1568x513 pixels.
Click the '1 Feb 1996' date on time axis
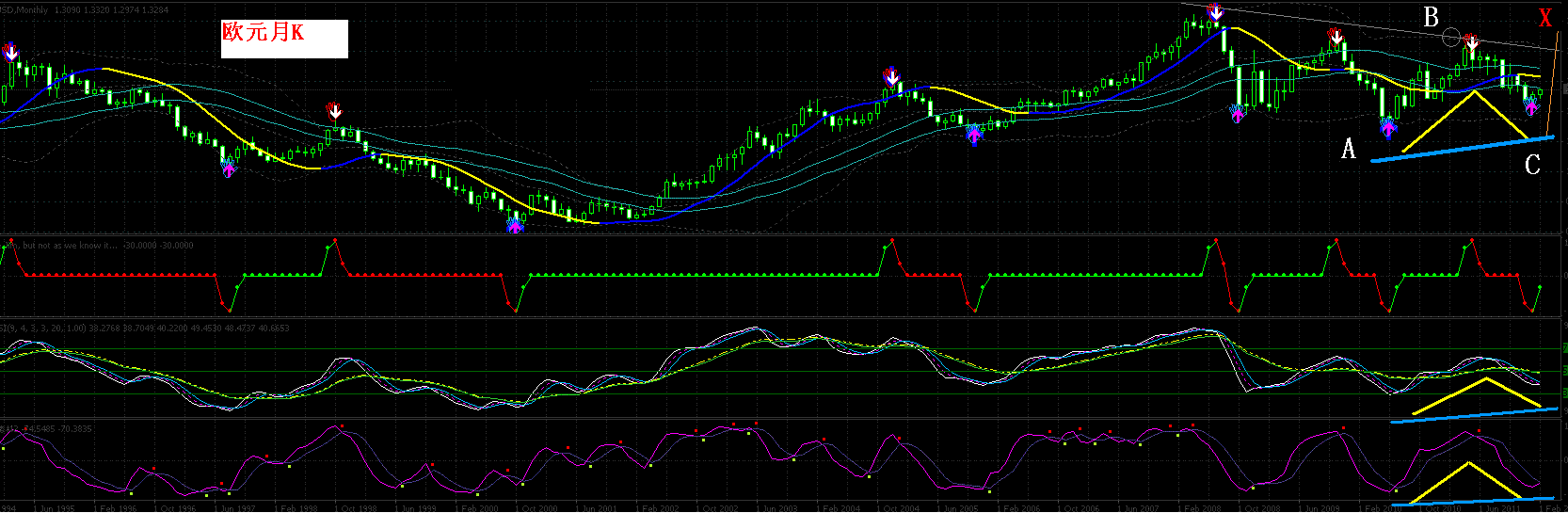[x=115, y=508]
